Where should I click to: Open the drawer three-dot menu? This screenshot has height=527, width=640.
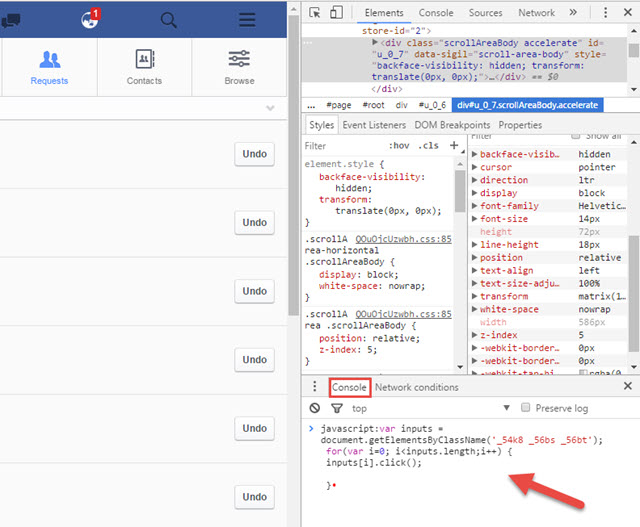(x=314, y=386)
